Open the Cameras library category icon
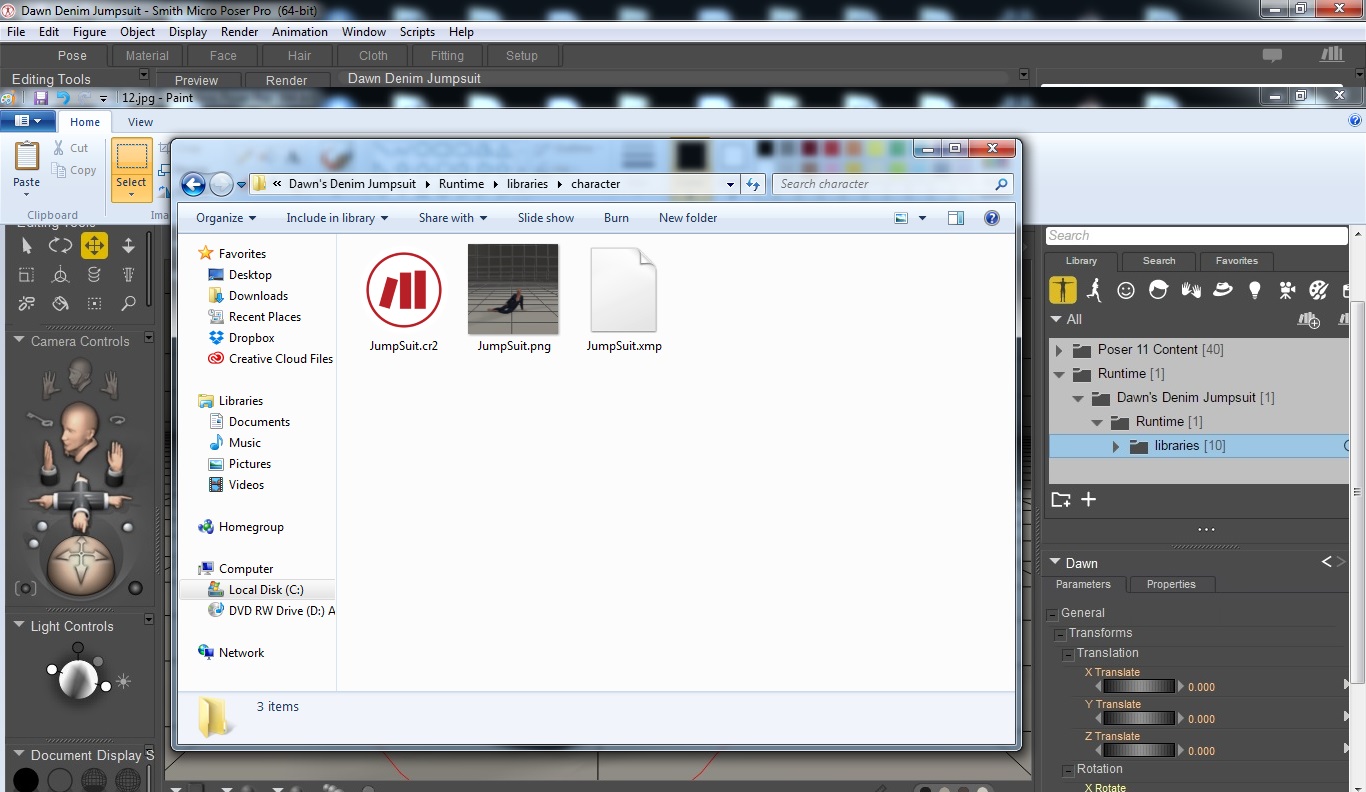The height and width of the screenshot is (792, 1366). click(x=1287, y=290)
